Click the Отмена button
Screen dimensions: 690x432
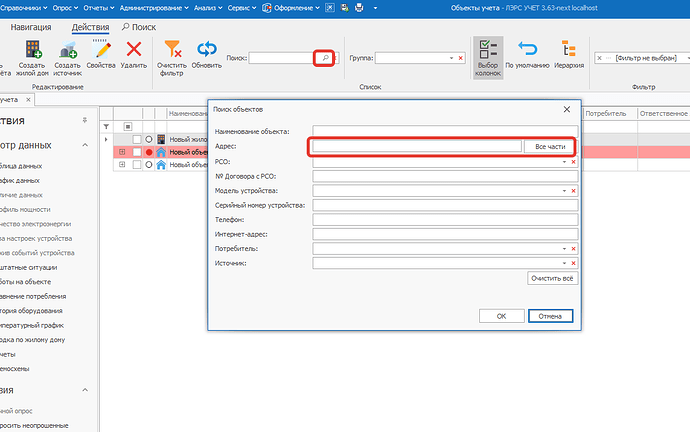click(550, 316)
